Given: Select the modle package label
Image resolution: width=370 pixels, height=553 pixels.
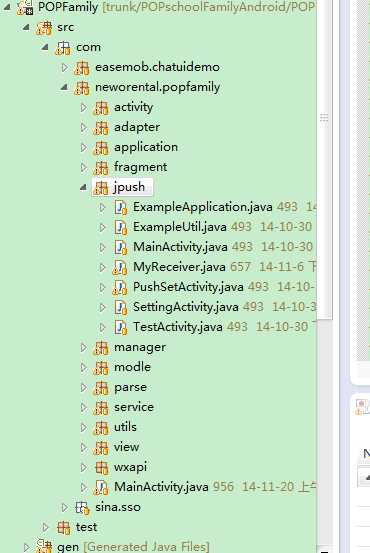Looking at the screenshot, I should pyautogui.click(x=132, y=367).
